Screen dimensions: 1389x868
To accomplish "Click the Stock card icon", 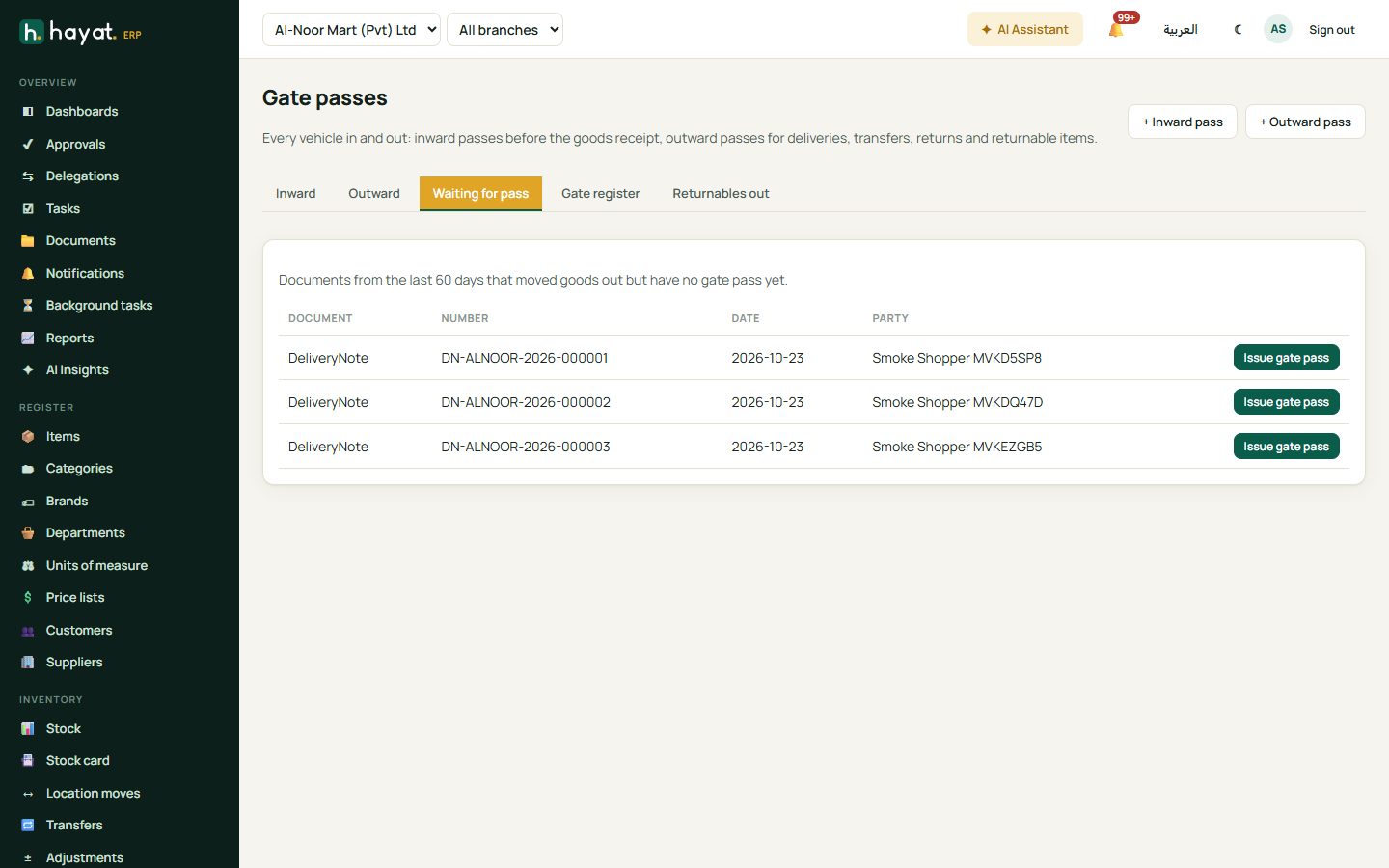I will [x=28, y=761].
